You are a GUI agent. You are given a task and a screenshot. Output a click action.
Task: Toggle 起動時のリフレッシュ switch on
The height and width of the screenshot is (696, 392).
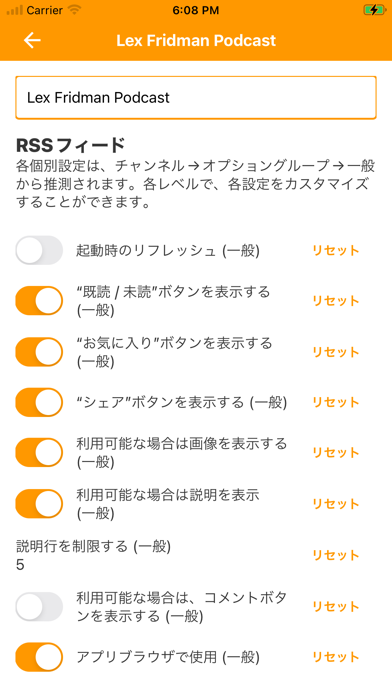pos(40,250)
